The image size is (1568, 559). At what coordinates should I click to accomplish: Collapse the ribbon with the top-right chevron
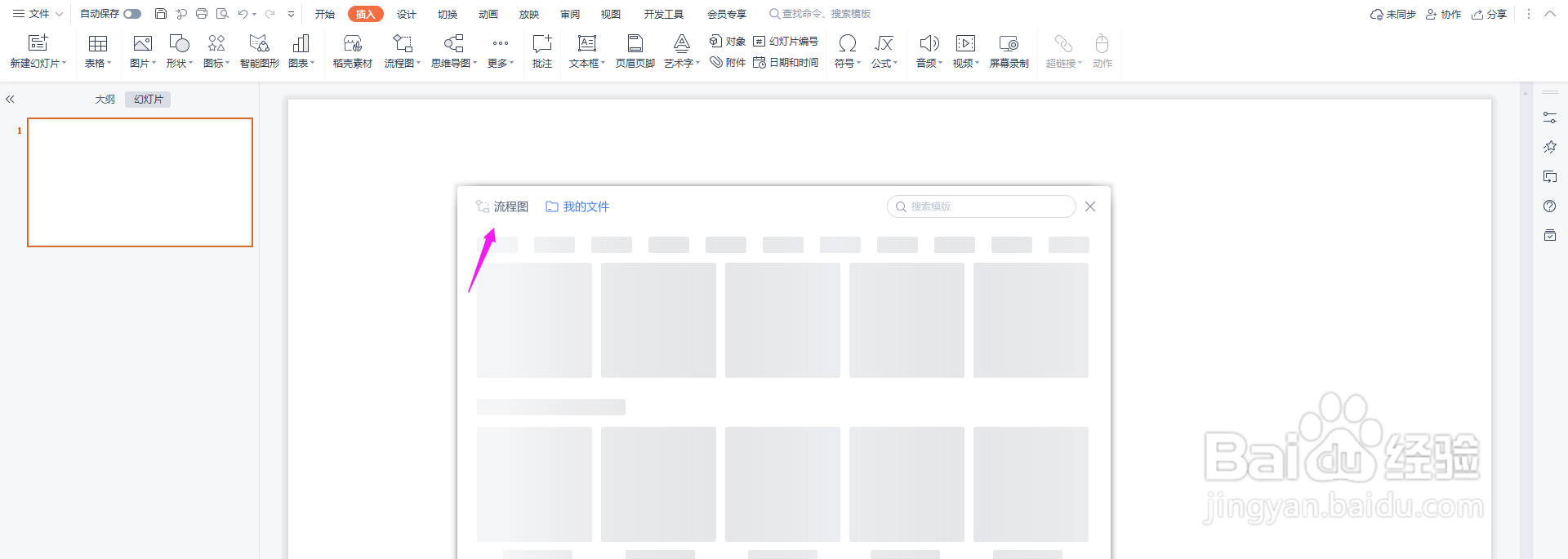(1549, 14)
